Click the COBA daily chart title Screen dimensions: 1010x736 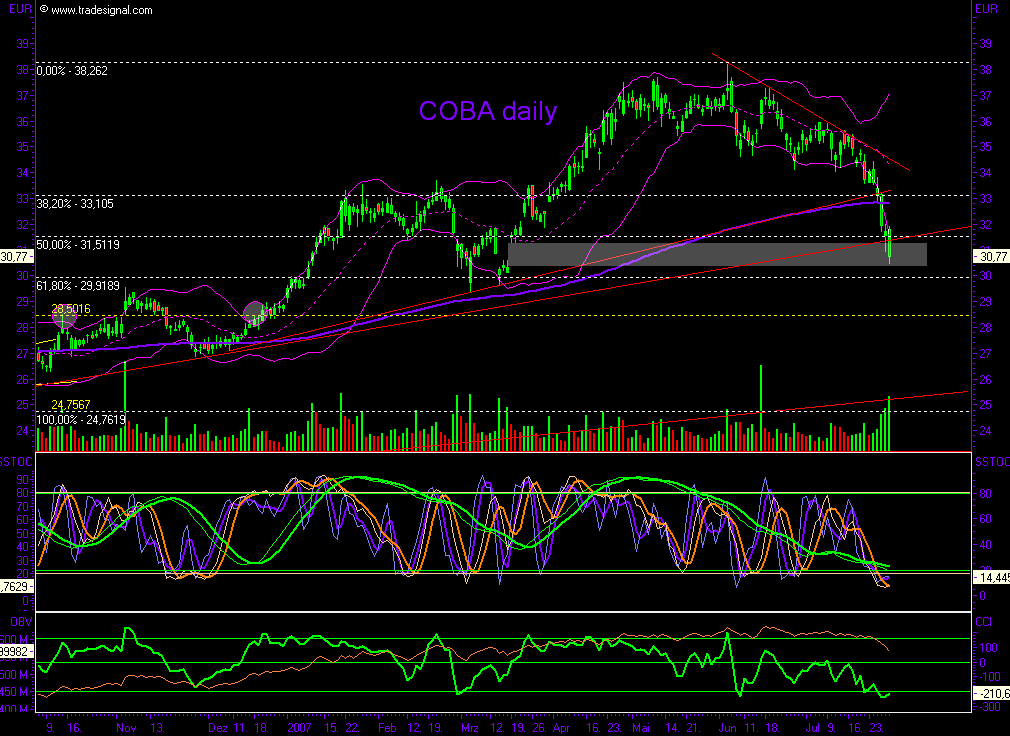point(487,112)
